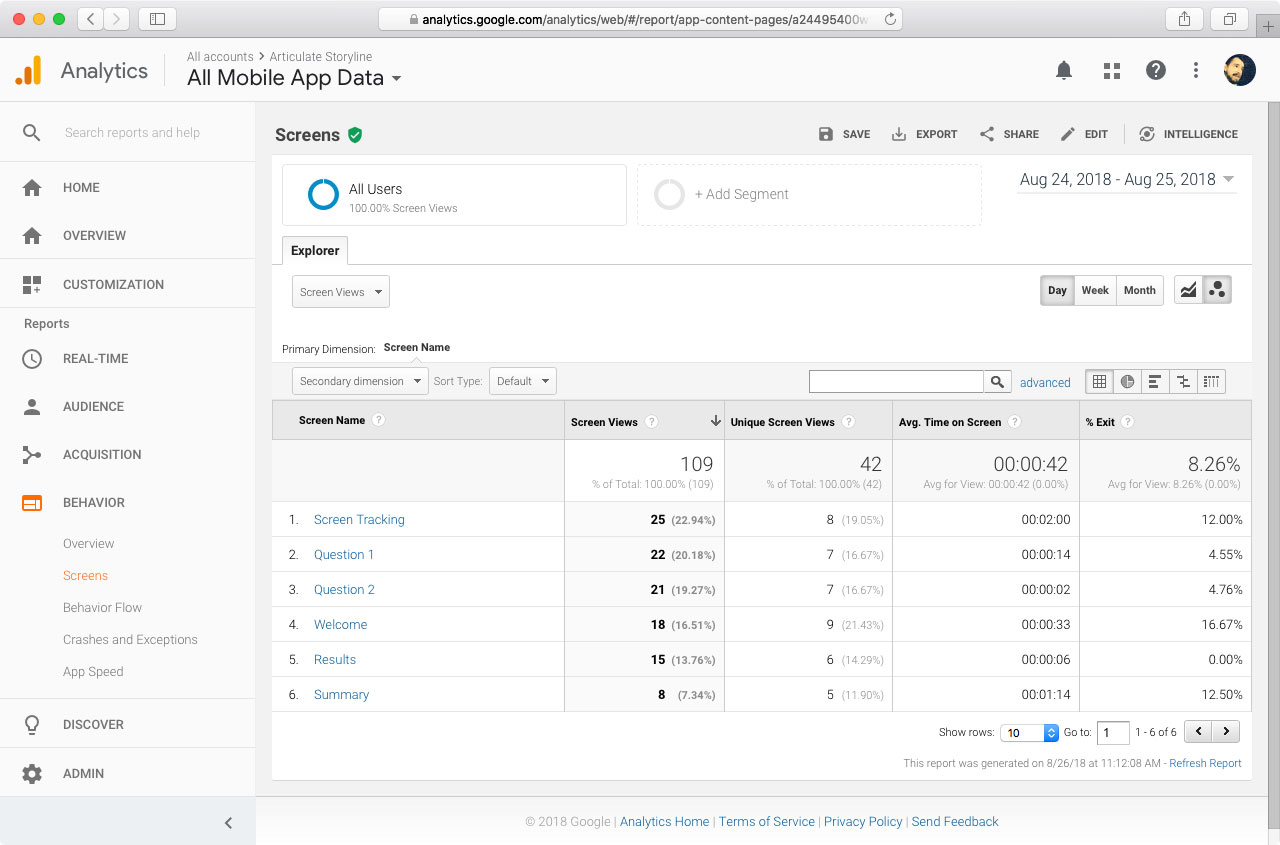Viewport: 1280px width, 845px height.
Task: Select the Month time granularity
Action: (x=1139, y=290)
